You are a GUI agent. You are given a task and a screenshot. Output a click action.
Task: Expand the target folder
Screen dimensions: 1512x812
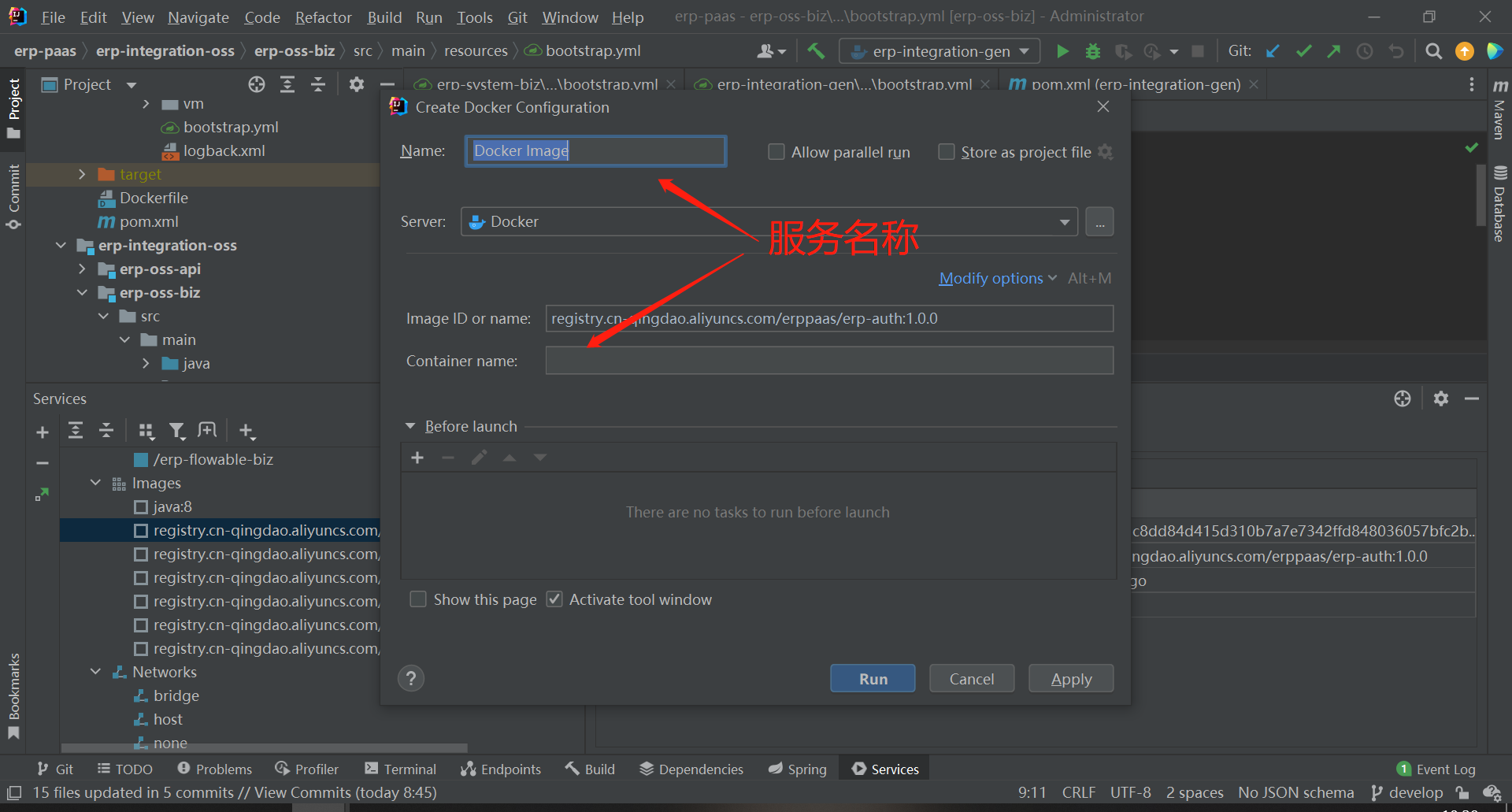click(x=82, y=174)
